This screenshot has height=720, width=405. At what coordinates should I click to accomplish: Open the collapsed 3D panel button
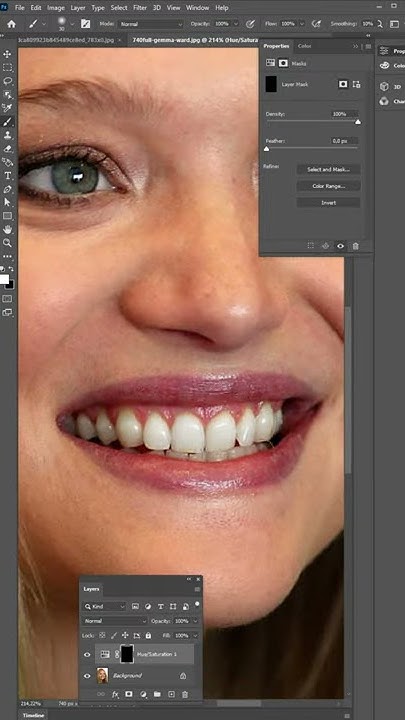[x=390, y=87]
